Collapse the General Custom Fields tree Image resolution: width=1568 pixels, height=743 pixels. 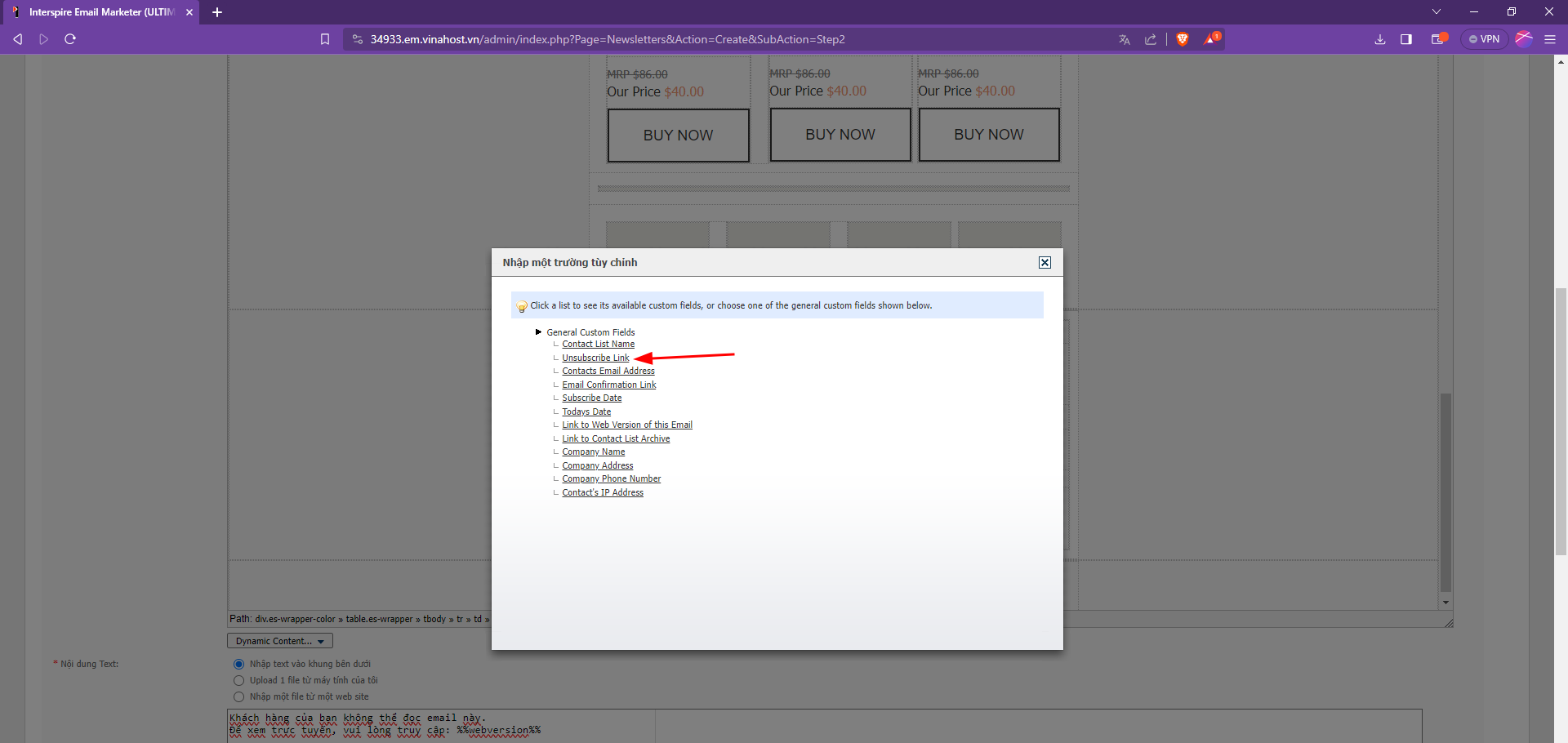coord(538,332)
